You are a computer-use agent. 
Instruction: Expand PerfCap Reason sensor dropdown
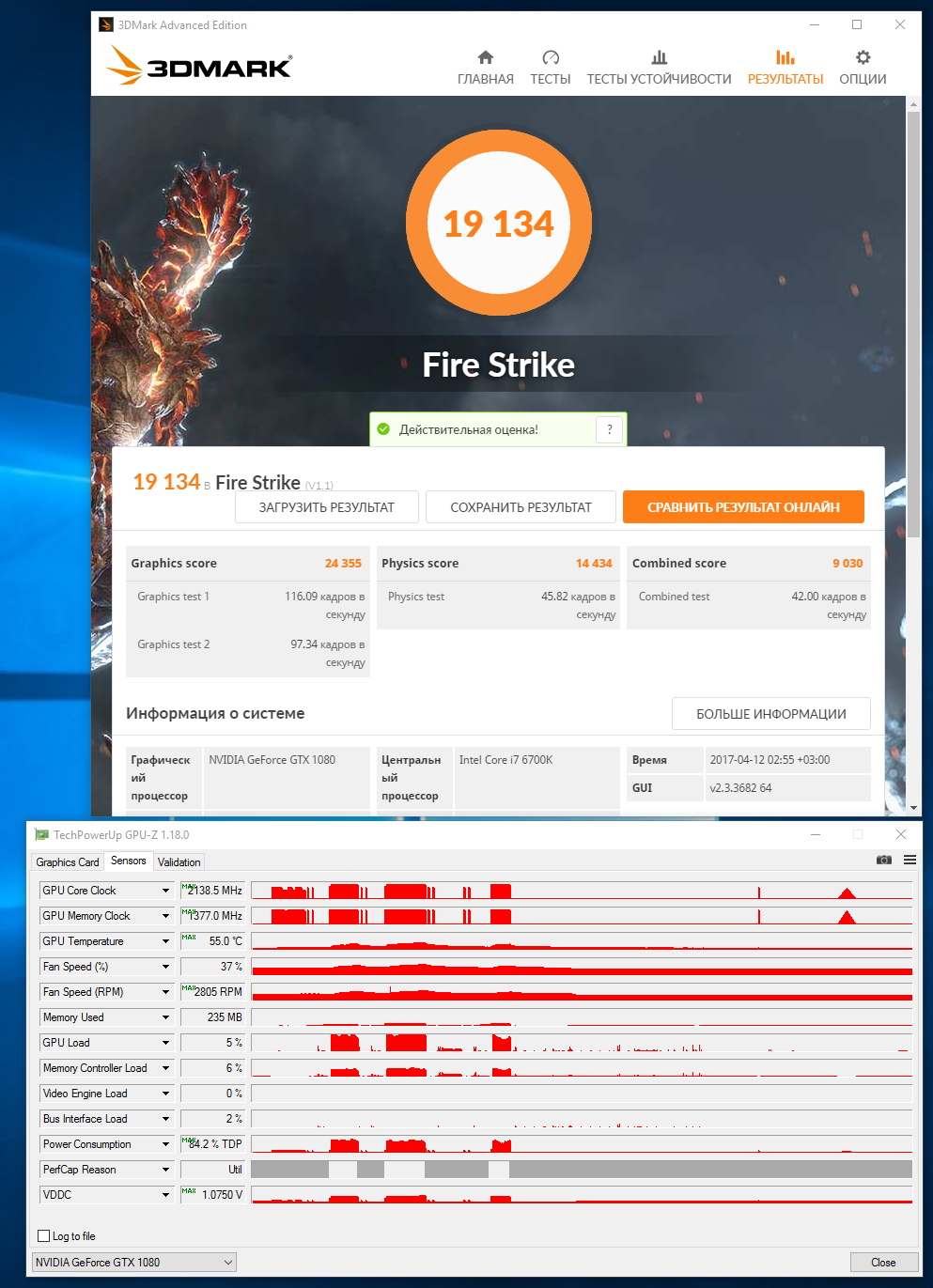tap(165, 1170)
